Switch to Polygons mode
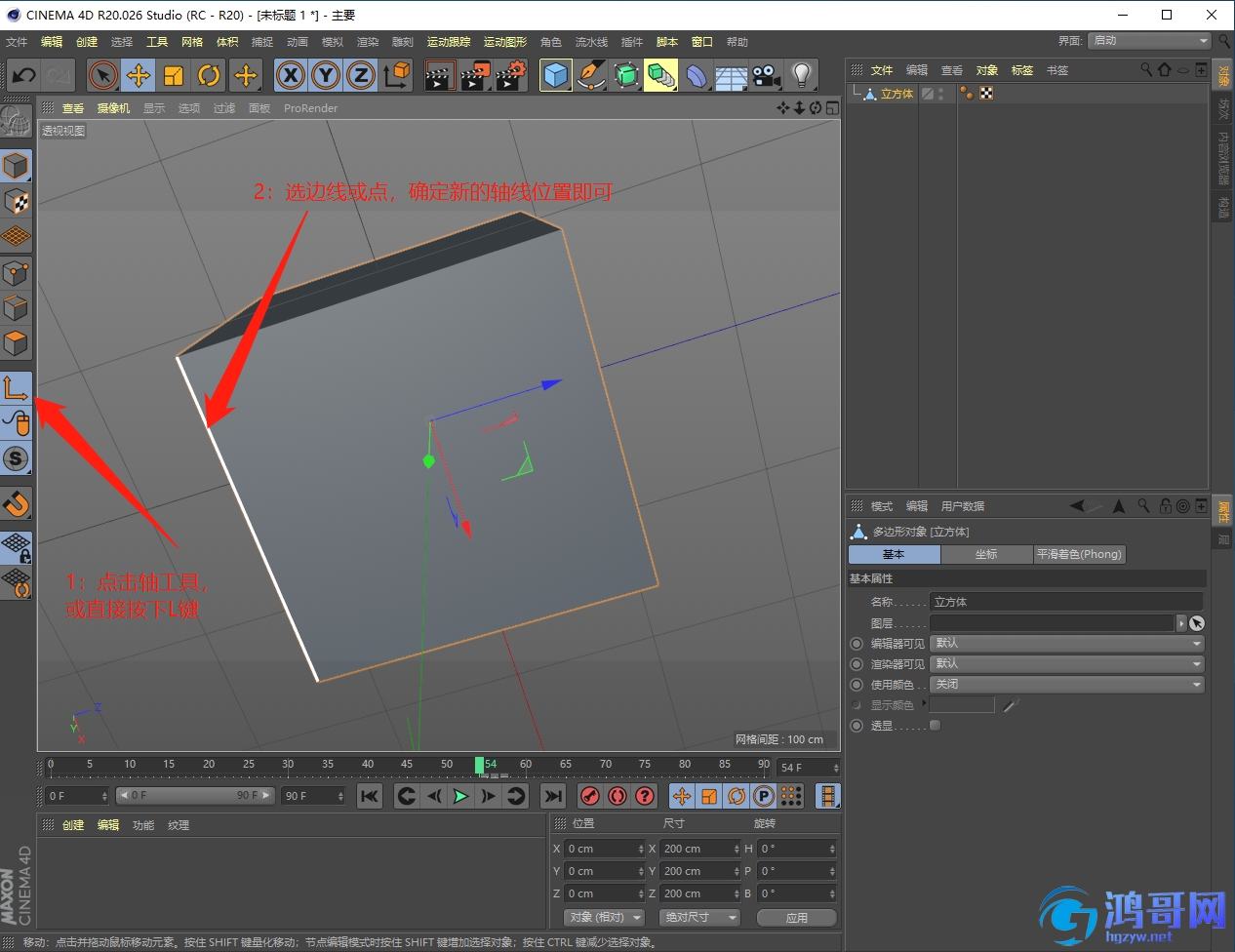 point(16,343)
